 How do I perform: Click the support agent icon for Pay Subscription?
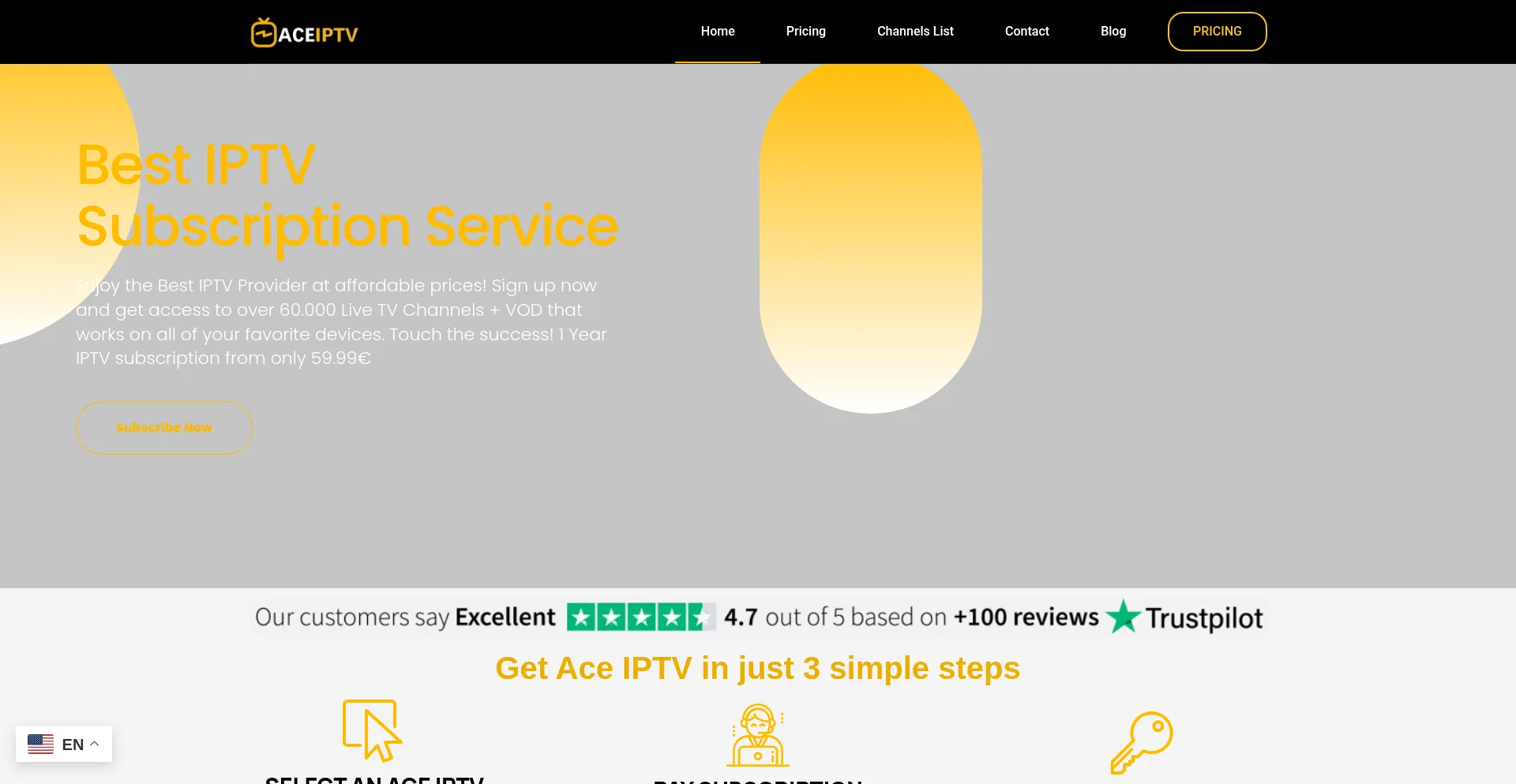click(x=757, y=736)
